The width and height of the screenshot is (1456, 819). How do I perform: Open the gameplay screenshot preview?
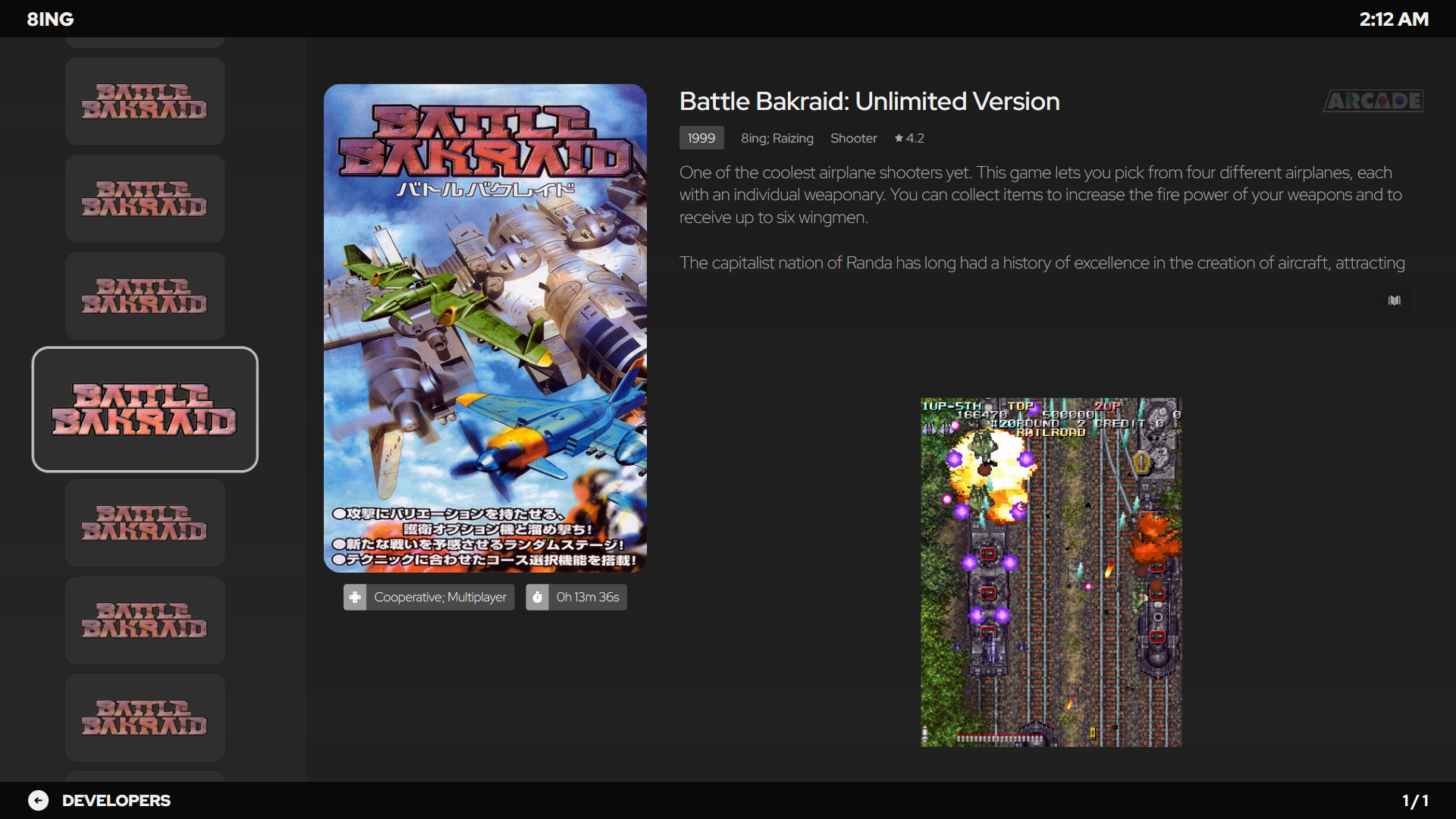click(x=1051, y=573)
